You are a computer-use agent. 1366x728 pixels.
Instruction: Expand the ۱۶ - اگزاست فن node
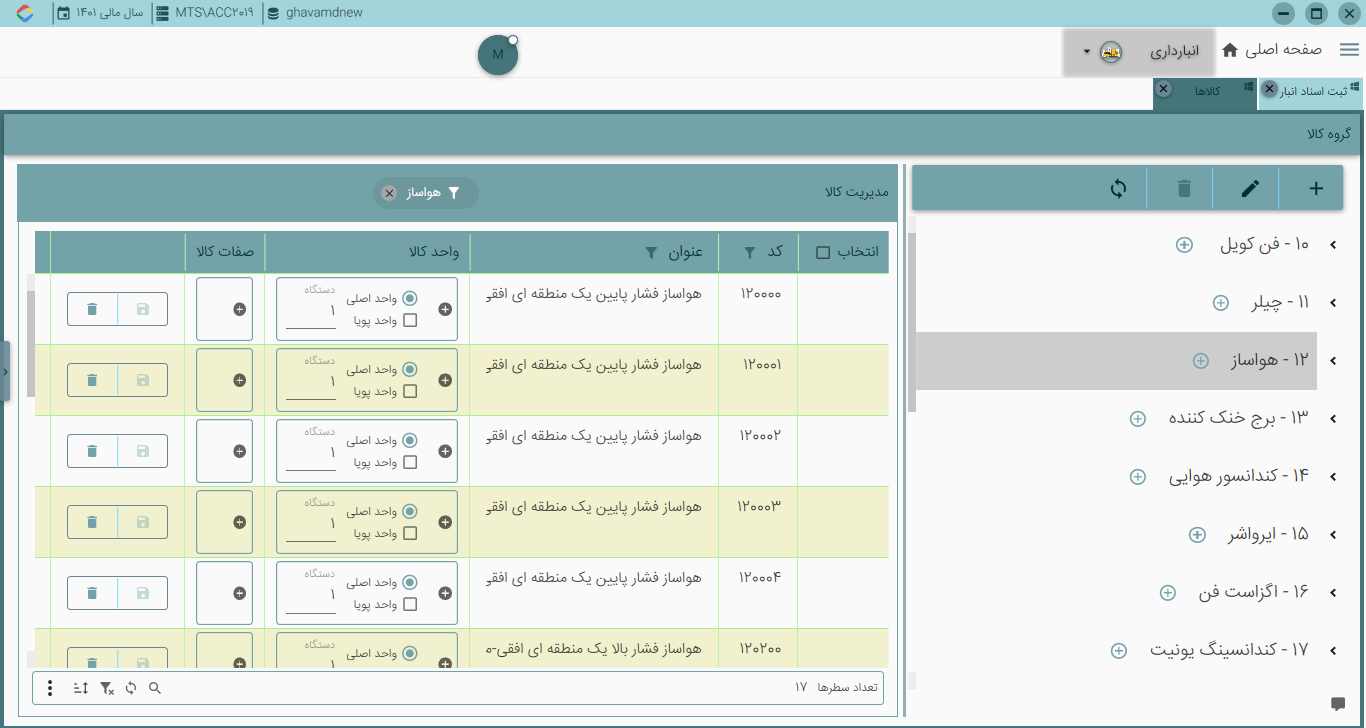click(x=1333, y=593)
